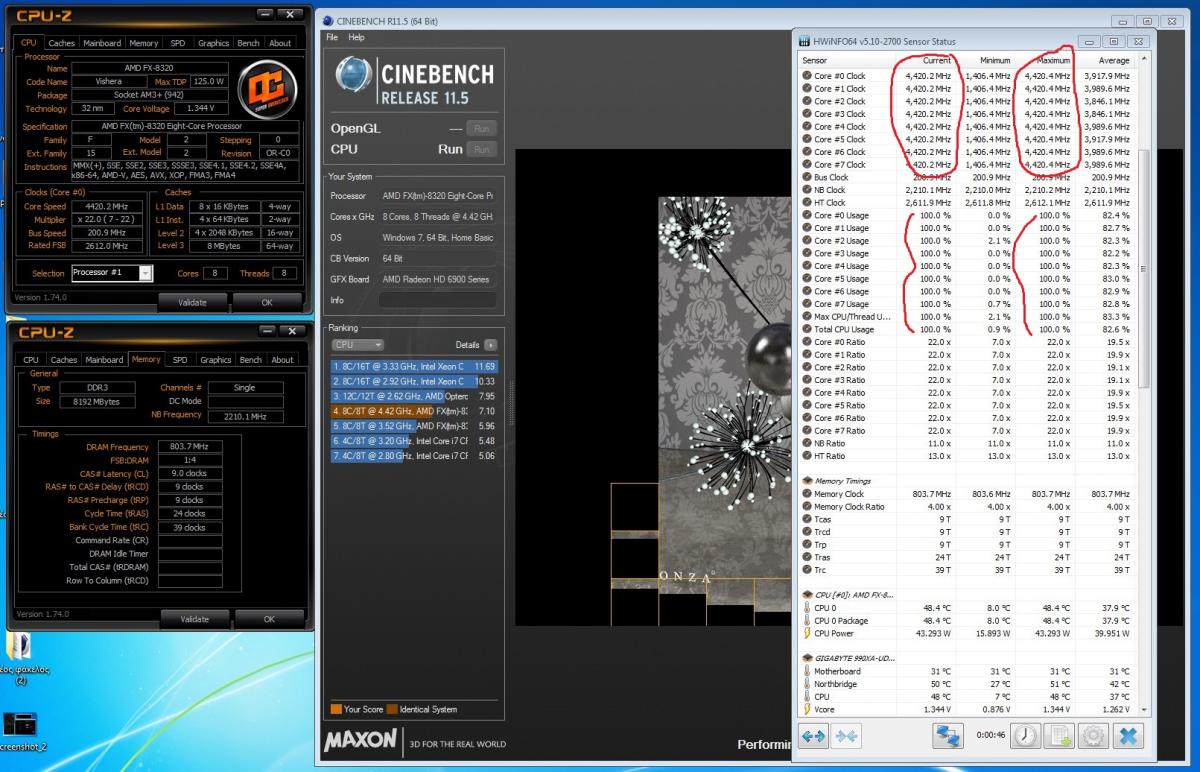Click Memory Timings group icon in HWiNFO

pos(807,481)
